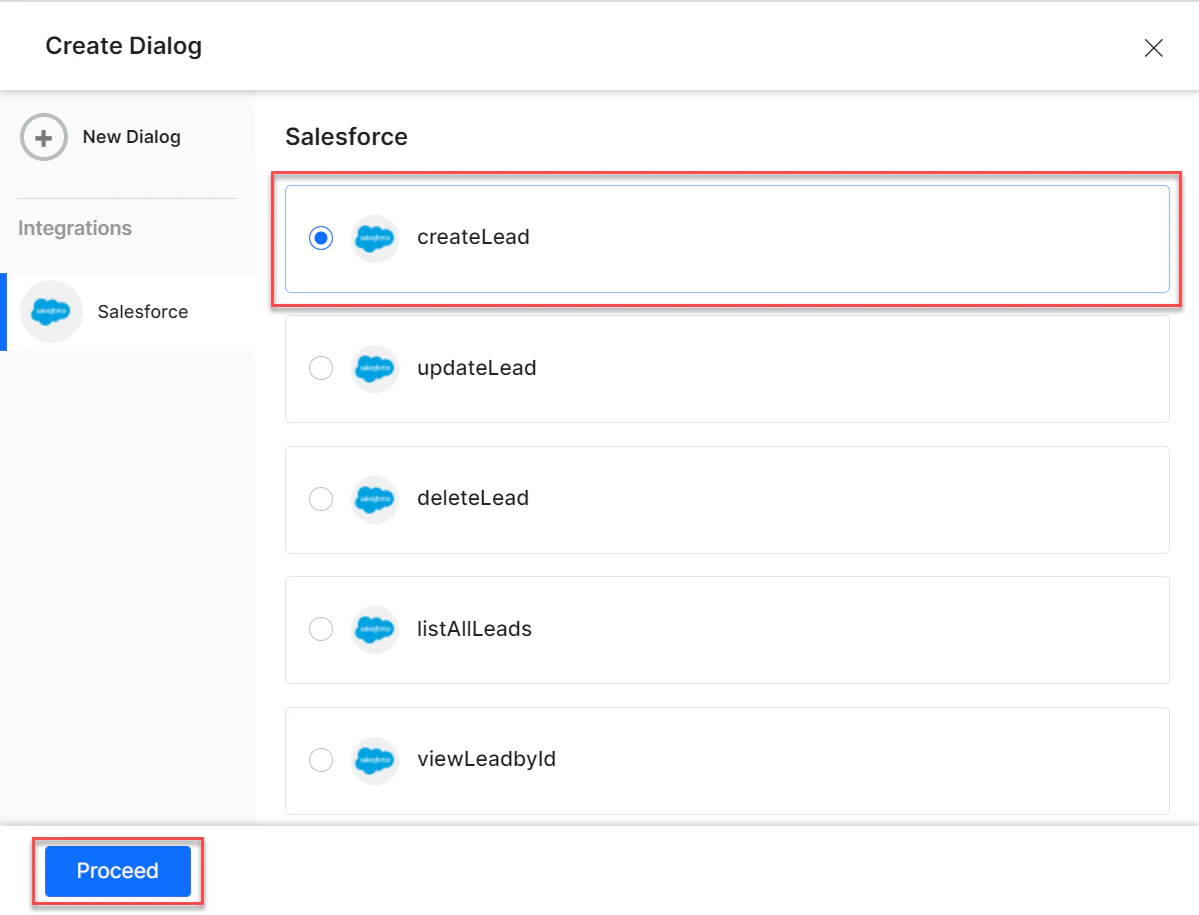
Task: Deselect the createLead radio button
Action: 321,238
